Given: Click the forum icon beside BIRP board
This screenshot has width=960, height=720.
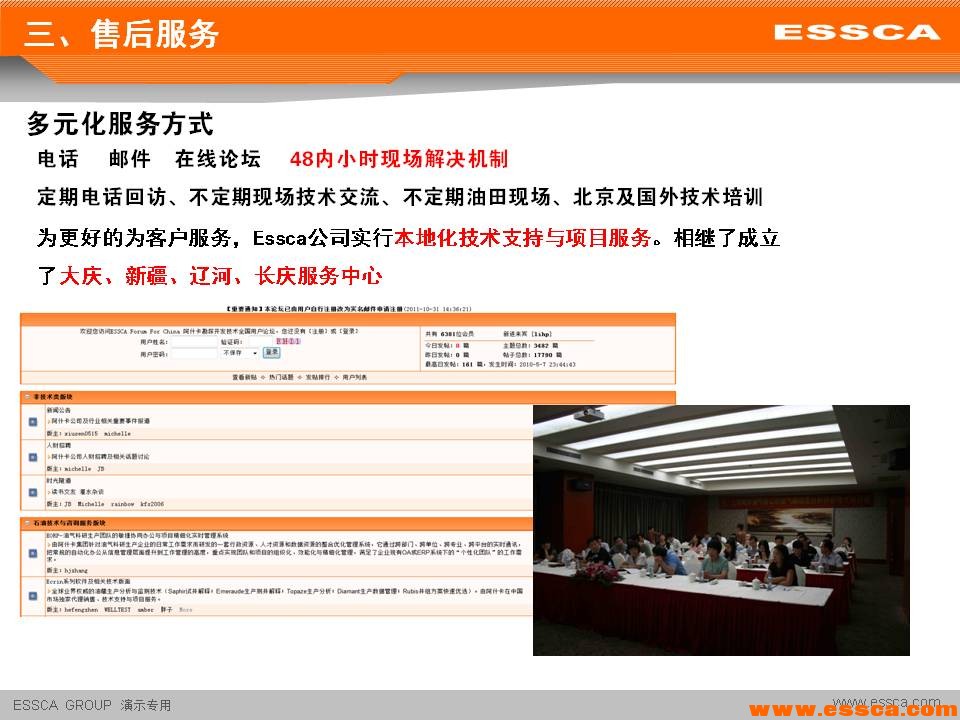Looking at the screenshot, I should coord(33,552).
